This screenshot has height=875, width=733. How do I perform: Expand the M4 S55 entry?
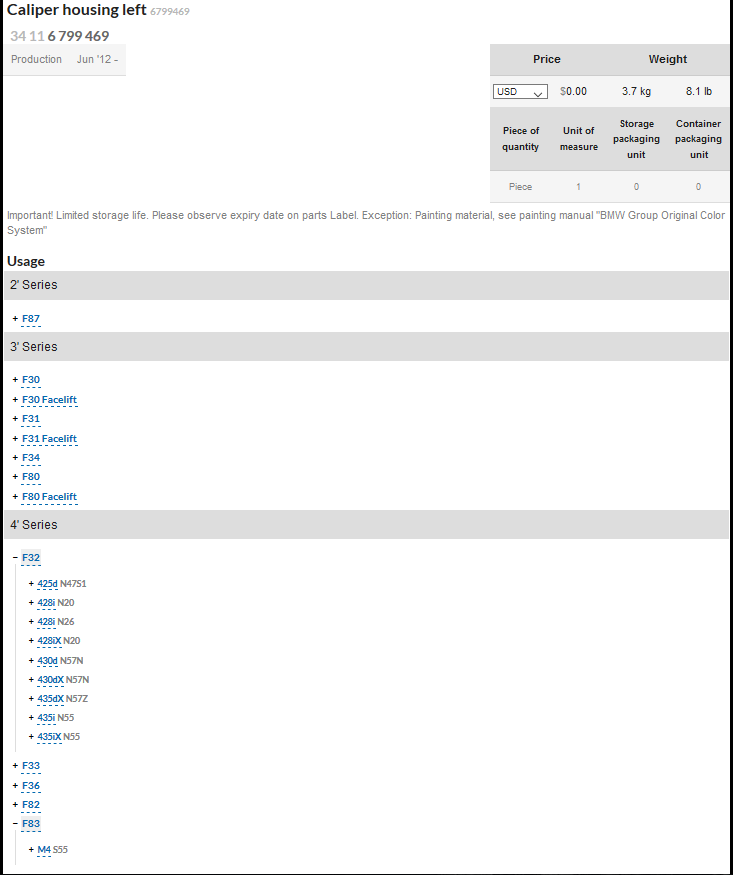31,850
